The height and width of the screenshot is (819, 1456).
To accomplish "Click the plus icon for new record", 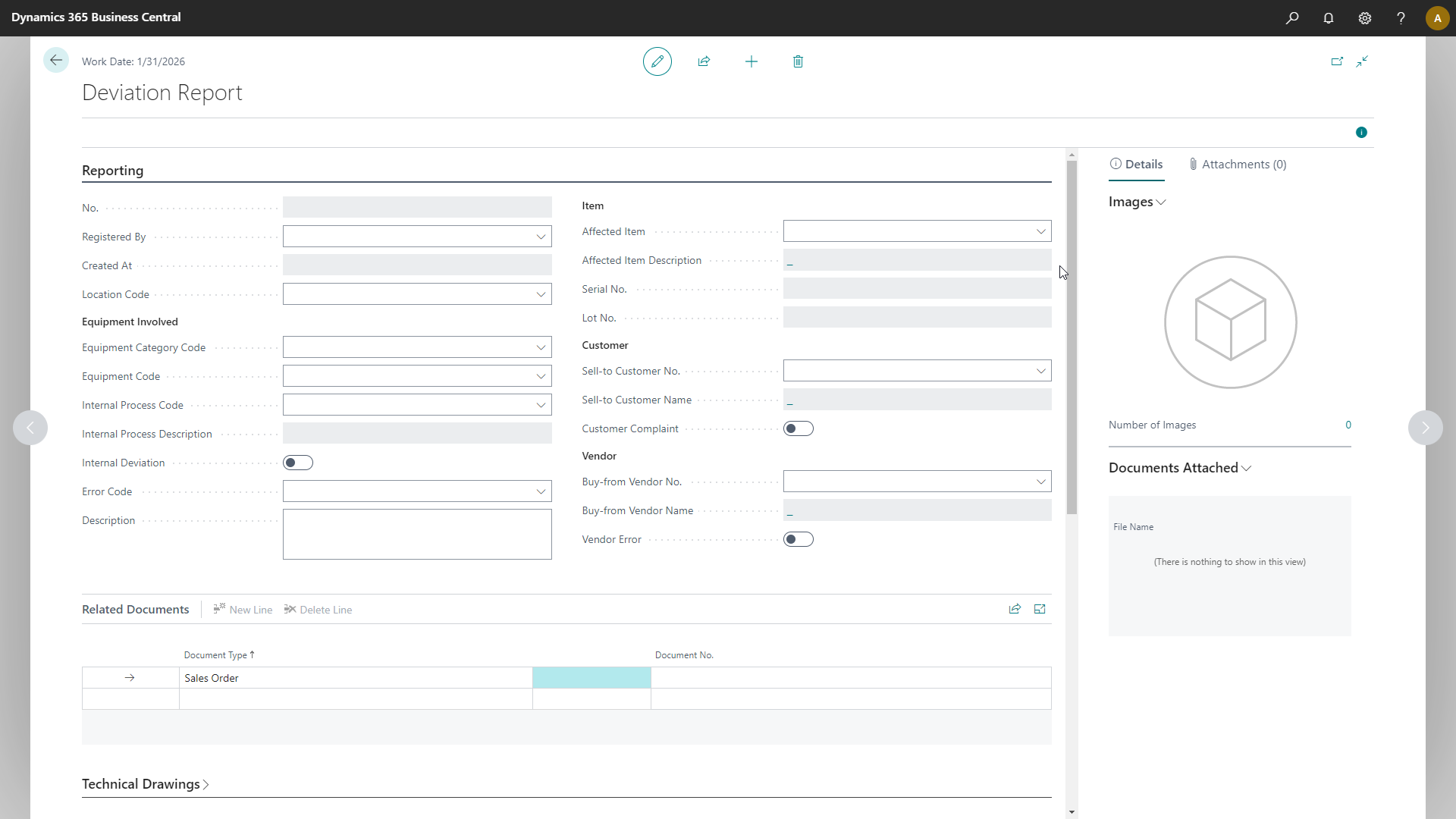I will coord(751,61).
